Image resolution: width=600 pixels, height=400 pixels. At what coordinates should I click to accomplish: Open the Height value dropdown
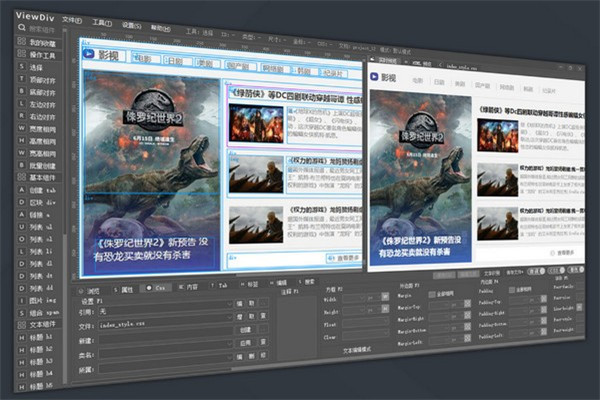coord(355,310)
